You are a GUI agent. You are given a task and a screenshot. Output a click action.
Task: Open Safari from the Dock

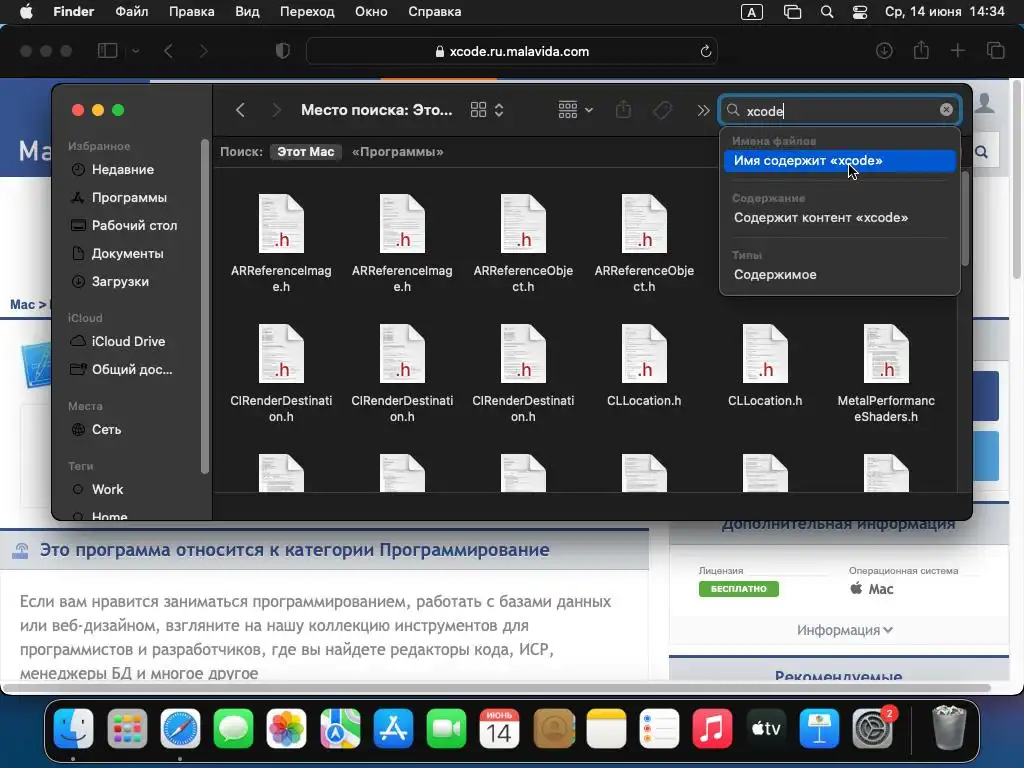[180, 728]
